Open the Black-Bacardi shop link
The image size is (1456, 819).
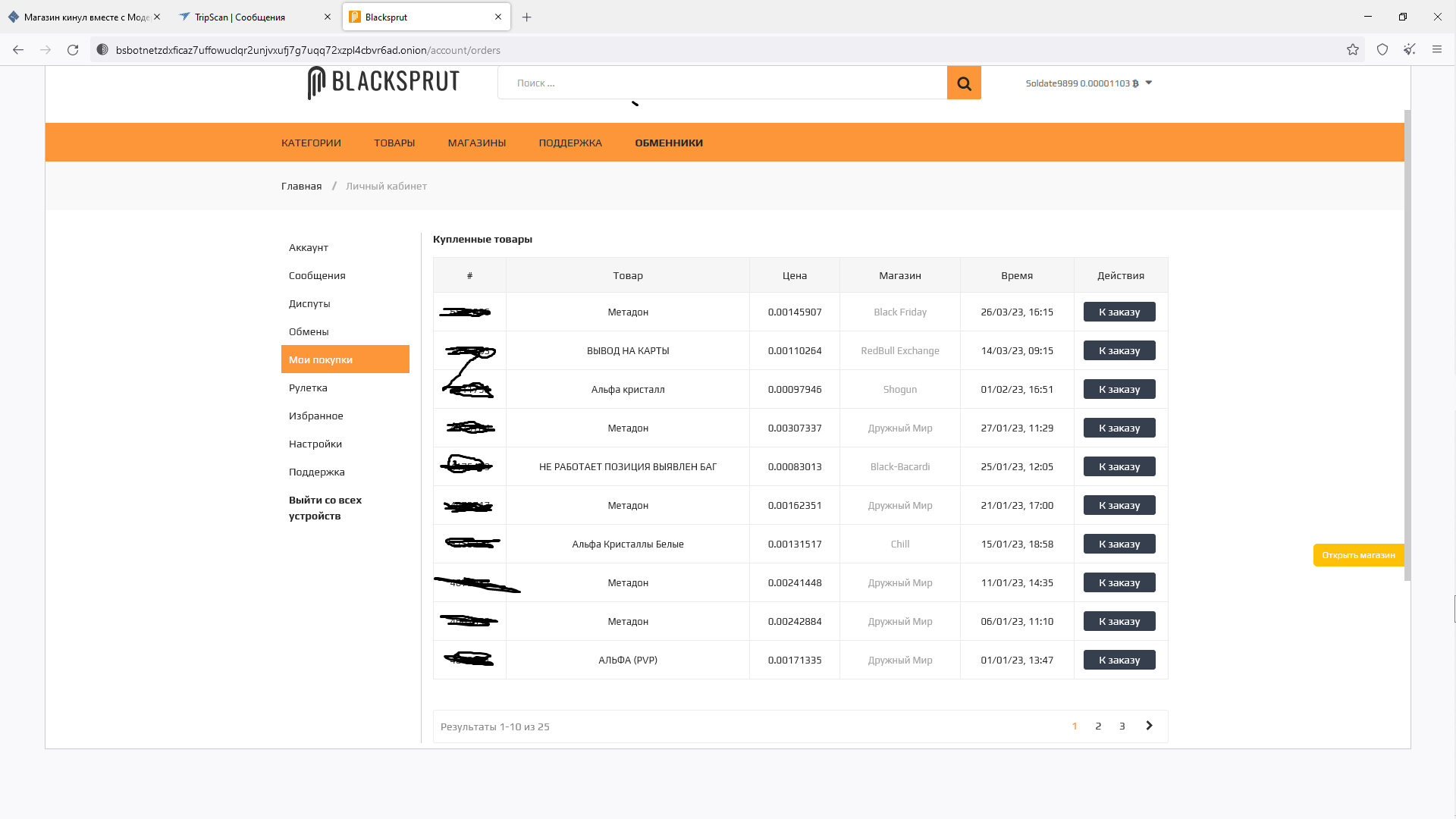click(900, 466)
